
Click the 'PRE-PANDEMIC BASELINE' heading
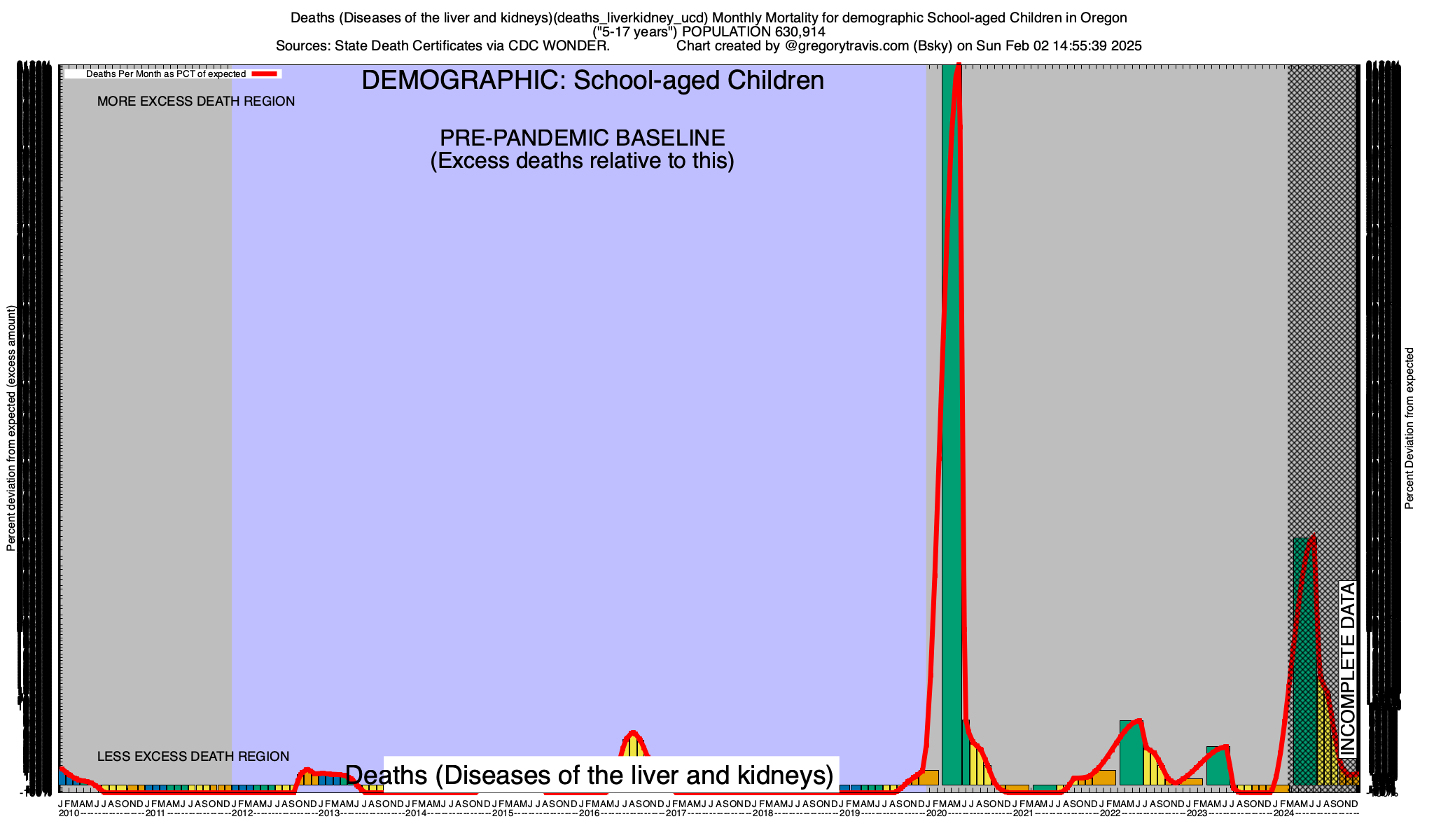click(582, 138)
